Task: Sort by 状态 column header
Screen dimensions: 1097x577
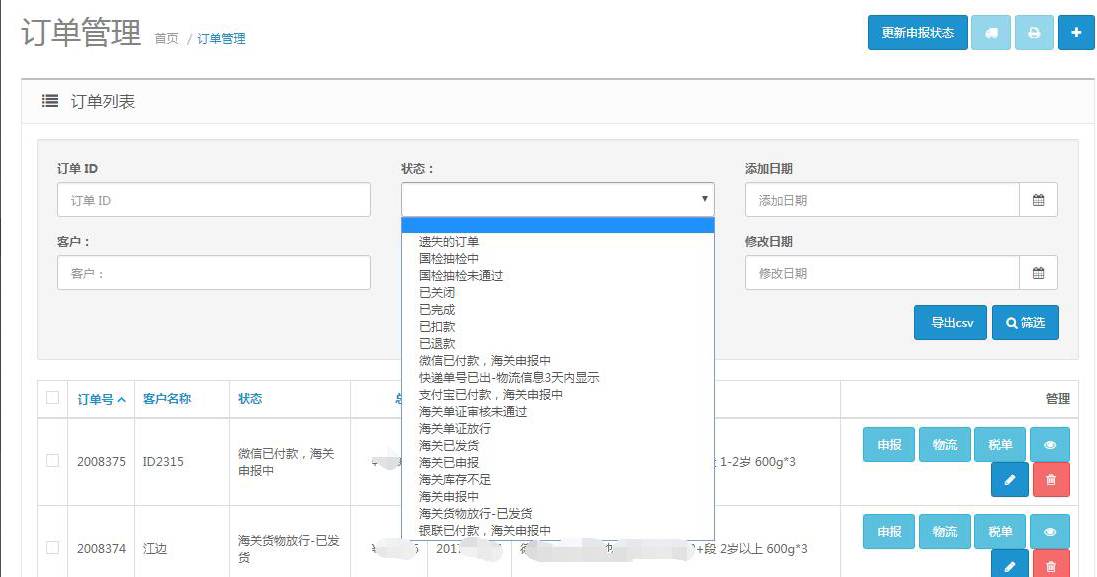Action: 250,399
